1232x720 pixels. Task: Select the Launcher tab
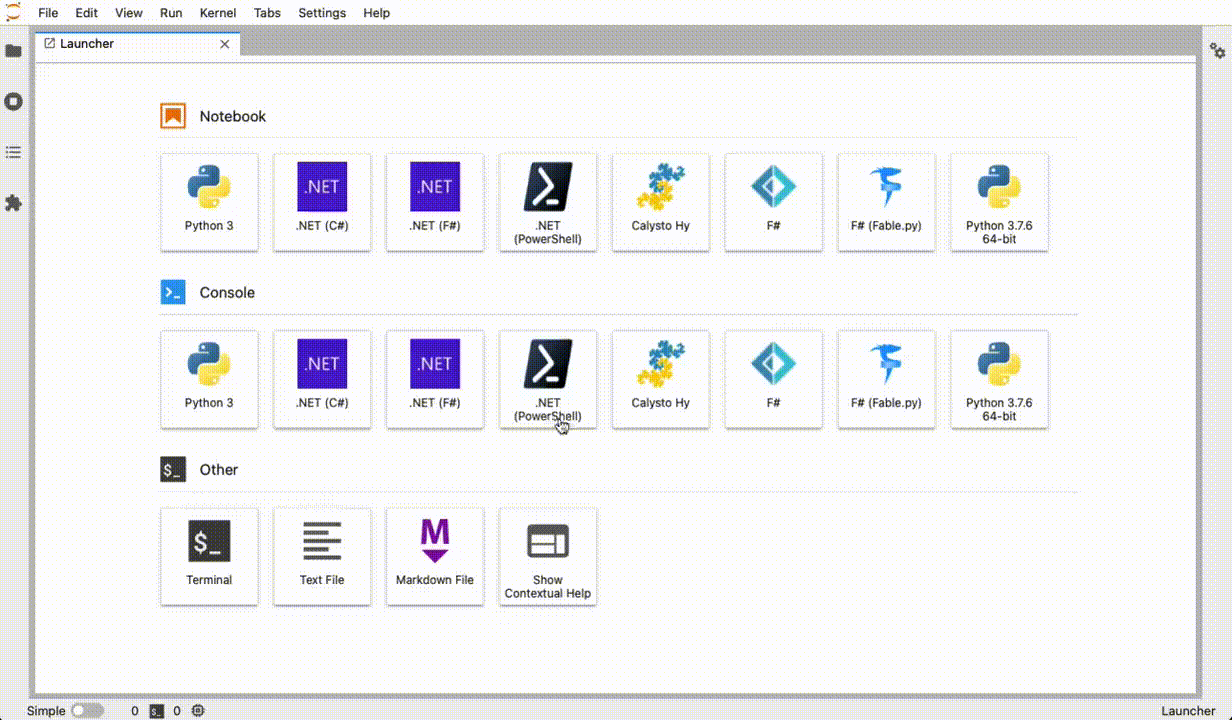[138, 44]
